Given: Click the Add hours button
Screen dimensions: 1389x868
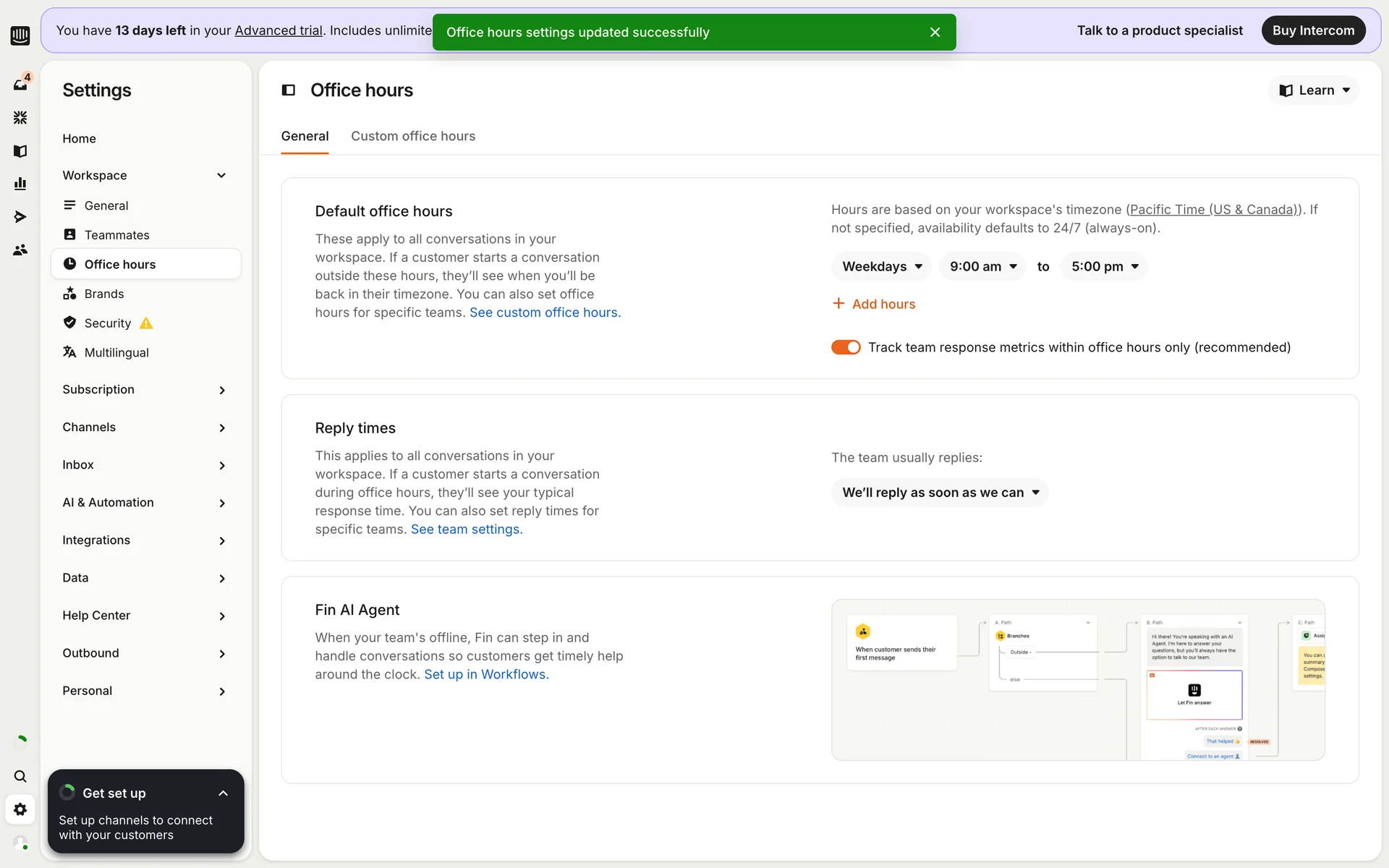Looking at the screenshot, I should tap(874, 304).
